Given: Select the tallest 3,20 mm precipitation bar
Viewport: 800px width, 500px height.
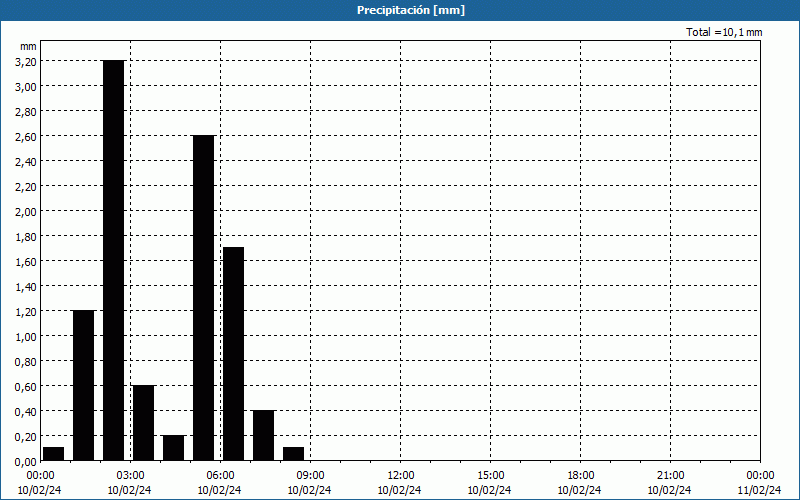Looking at the screenshot, I should point(114,260).
